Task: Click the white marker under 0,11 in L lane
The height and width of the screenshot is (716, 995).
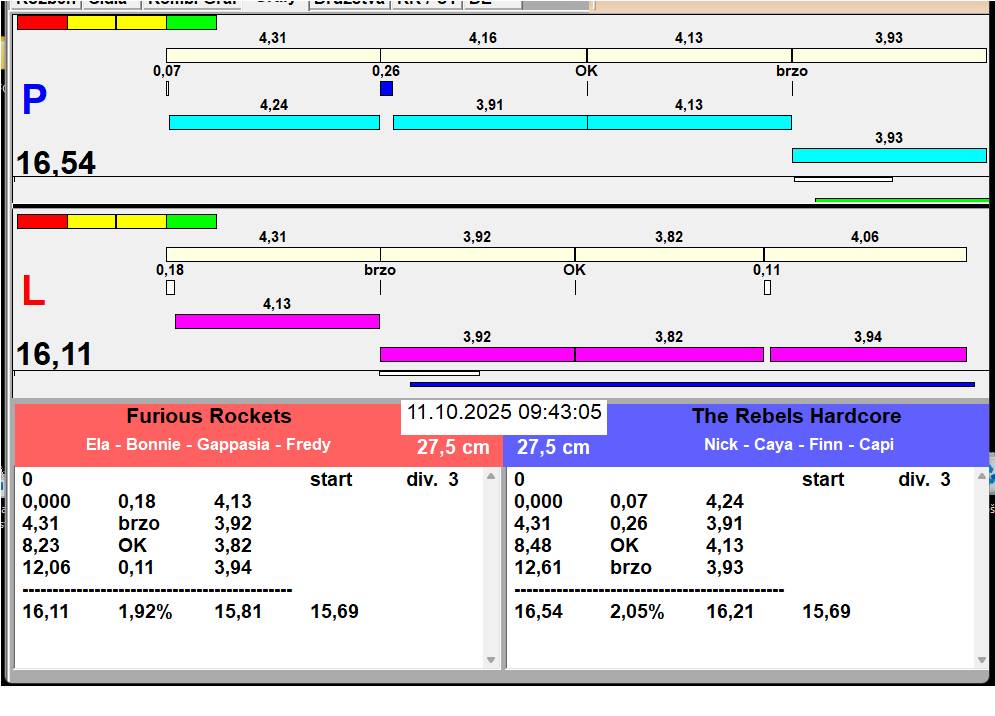Action: (x=767, y=288)
